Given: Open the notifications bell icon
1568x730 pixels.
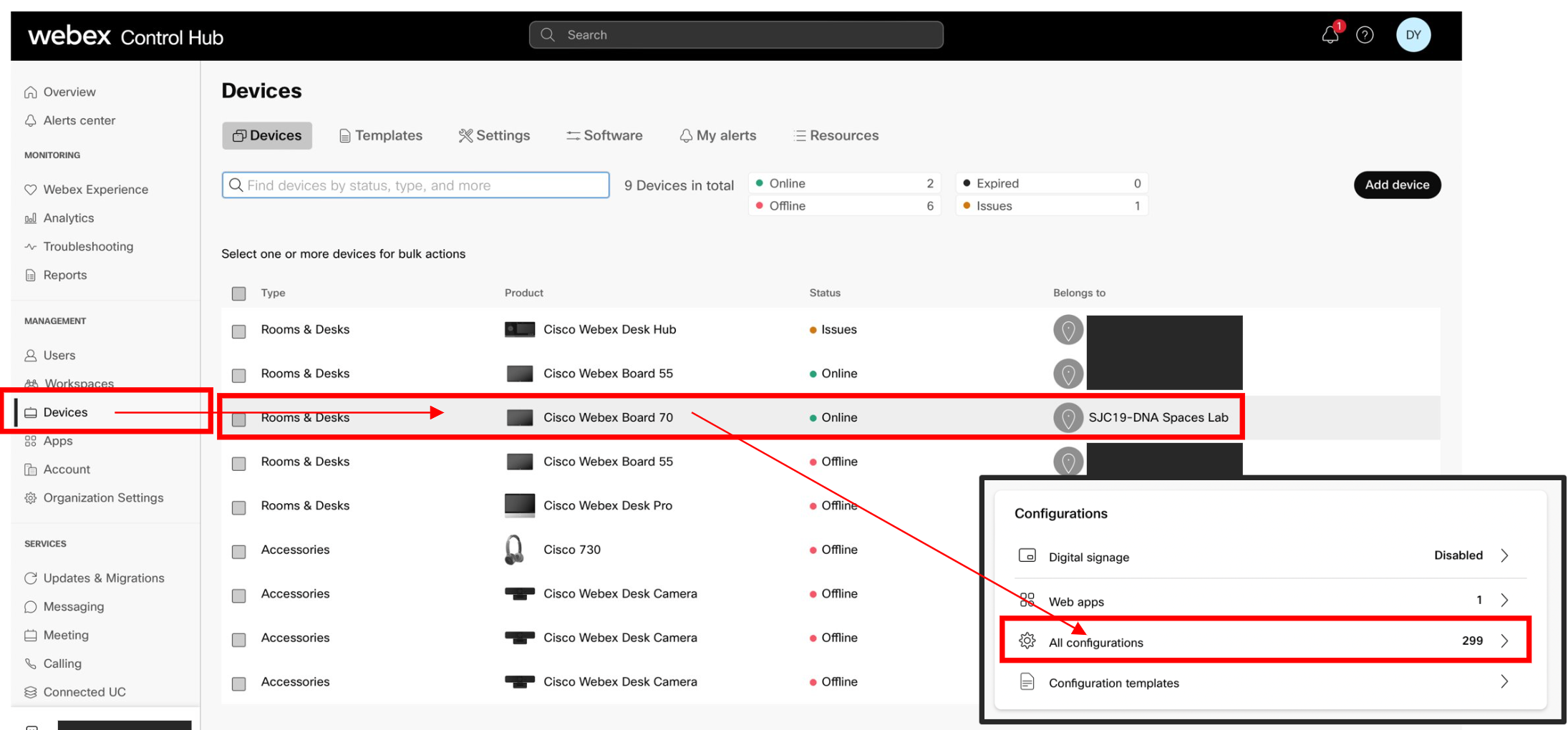Looking at the screenshot, I should click(1330, 35).
